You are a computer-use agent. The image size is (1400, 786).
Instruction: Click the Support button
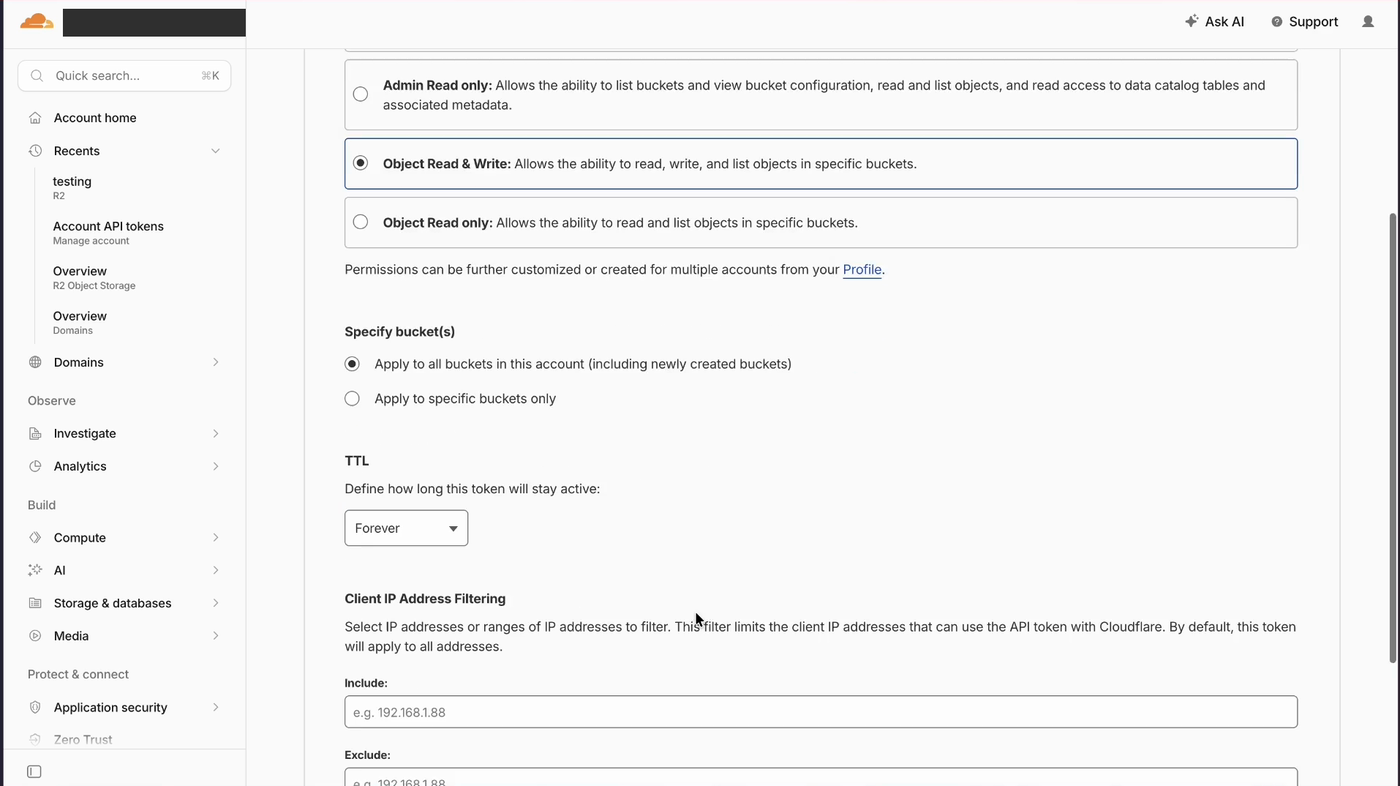pos(1304,22)
